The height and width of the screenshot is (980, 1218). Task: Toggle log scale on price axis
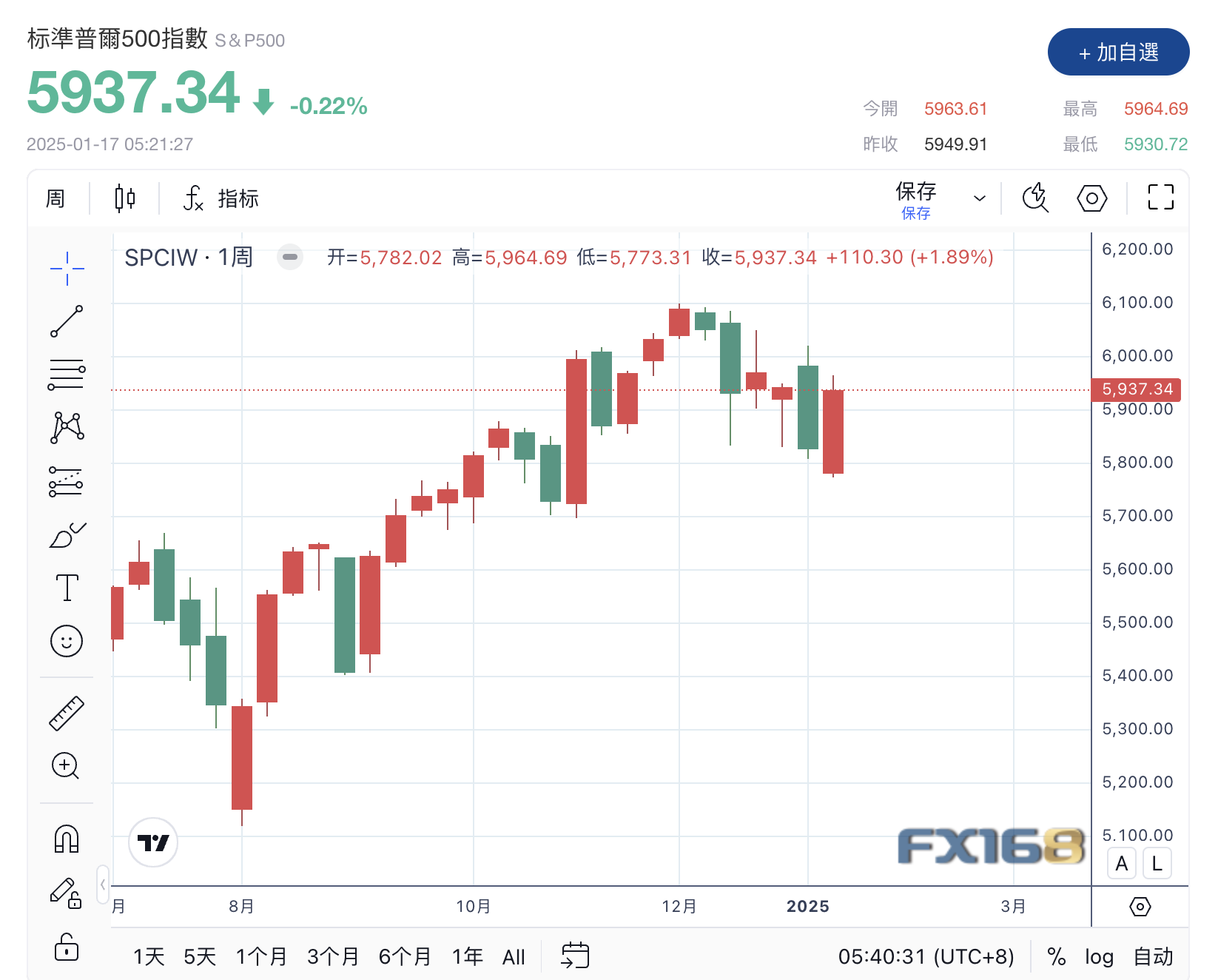coord(1099,957)
